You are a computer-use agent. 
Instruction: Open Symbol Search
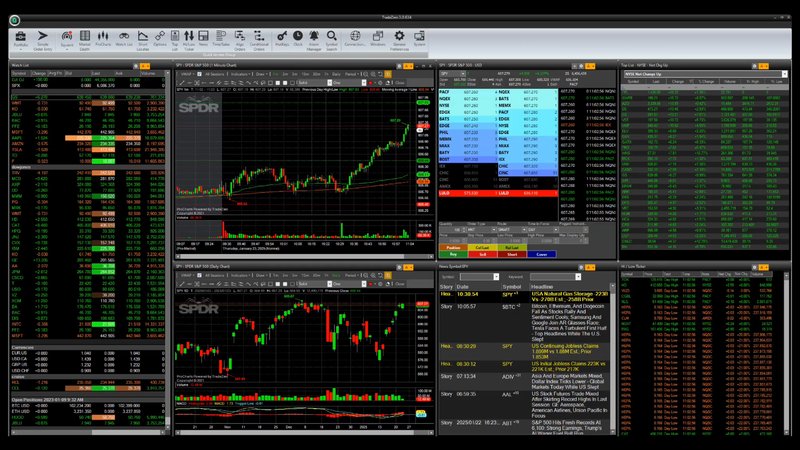point(332,40)
